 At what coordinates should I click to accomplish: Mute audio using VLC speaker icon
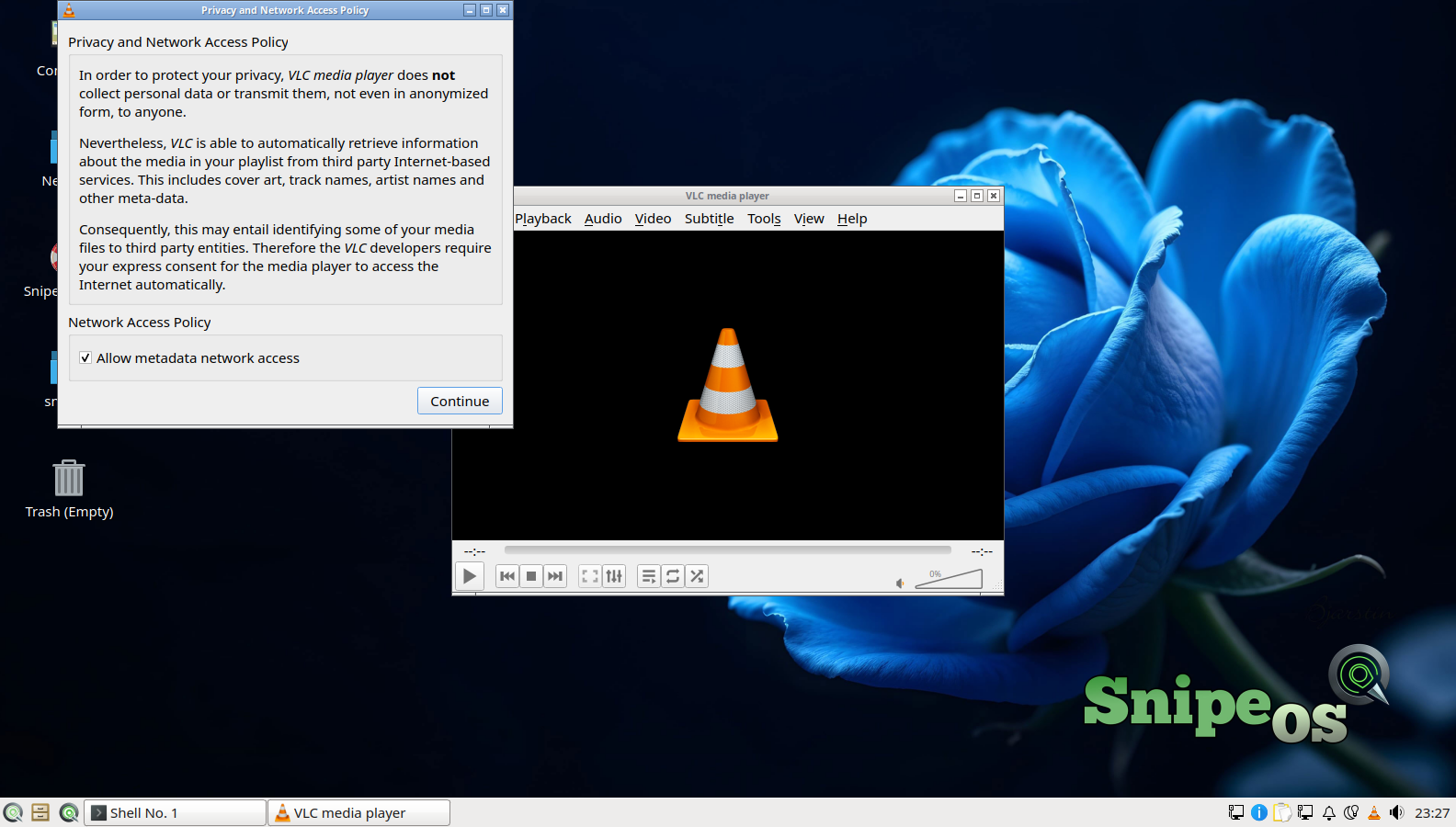pyautogui.click(x=901, y=583)
